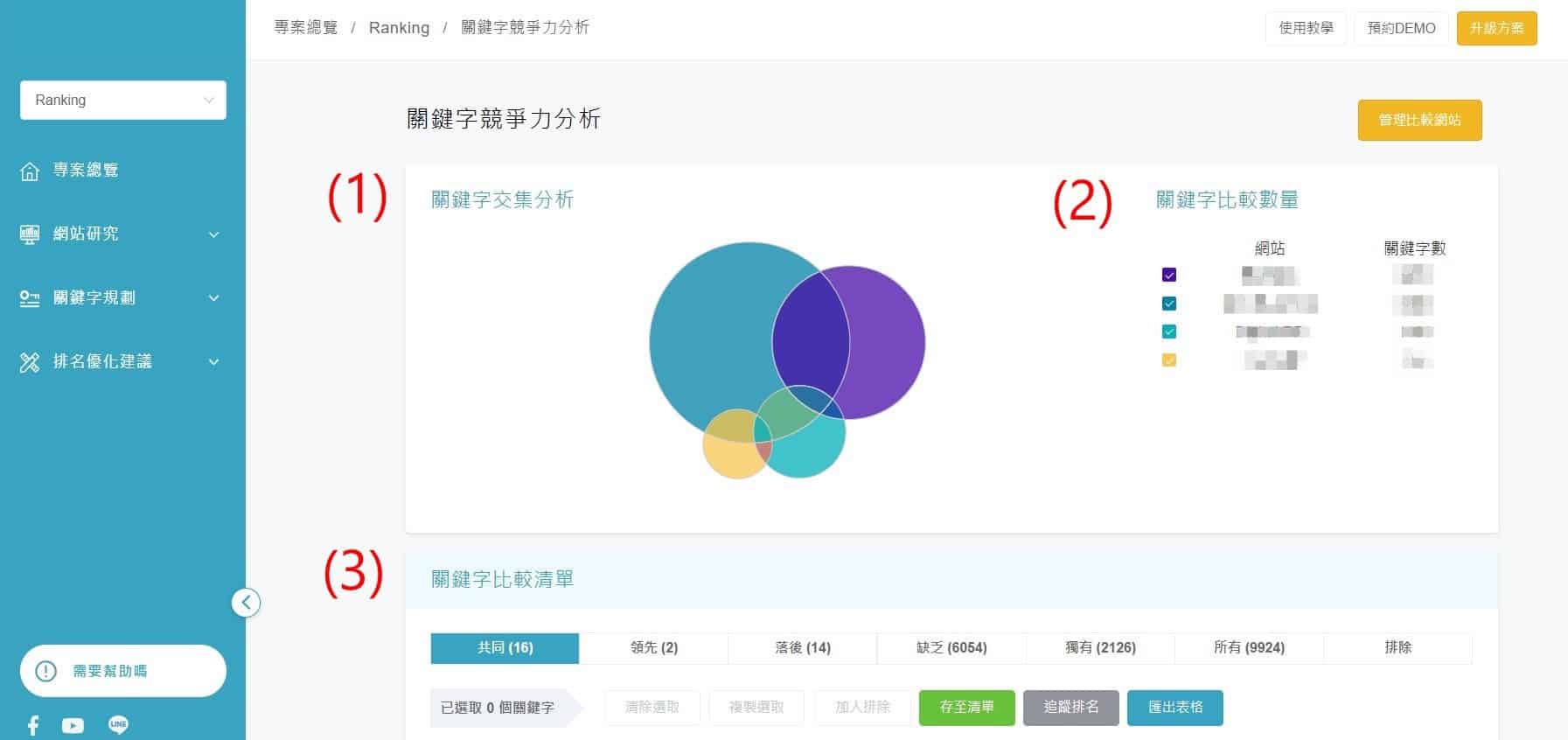Viewport: 1568px width, 740px height.
Task: Expand the 網站研究 submenu chevron
Action: 213,234
